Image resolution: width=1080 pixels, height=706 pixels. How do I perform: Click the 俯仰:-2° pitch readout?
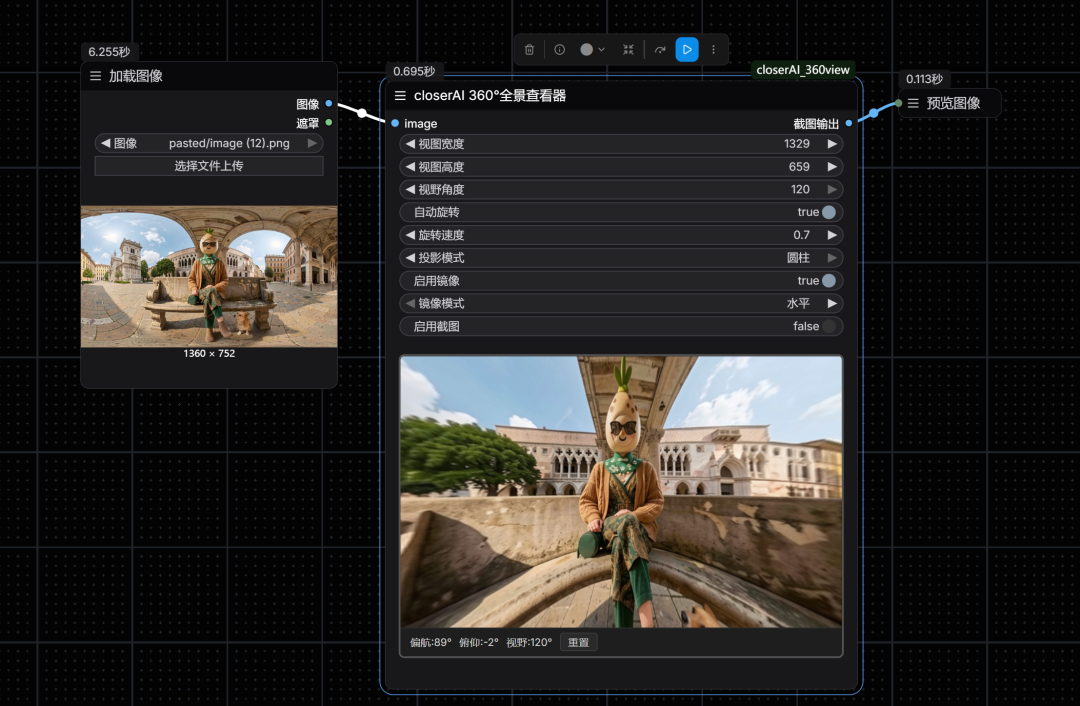pos(479,643)
